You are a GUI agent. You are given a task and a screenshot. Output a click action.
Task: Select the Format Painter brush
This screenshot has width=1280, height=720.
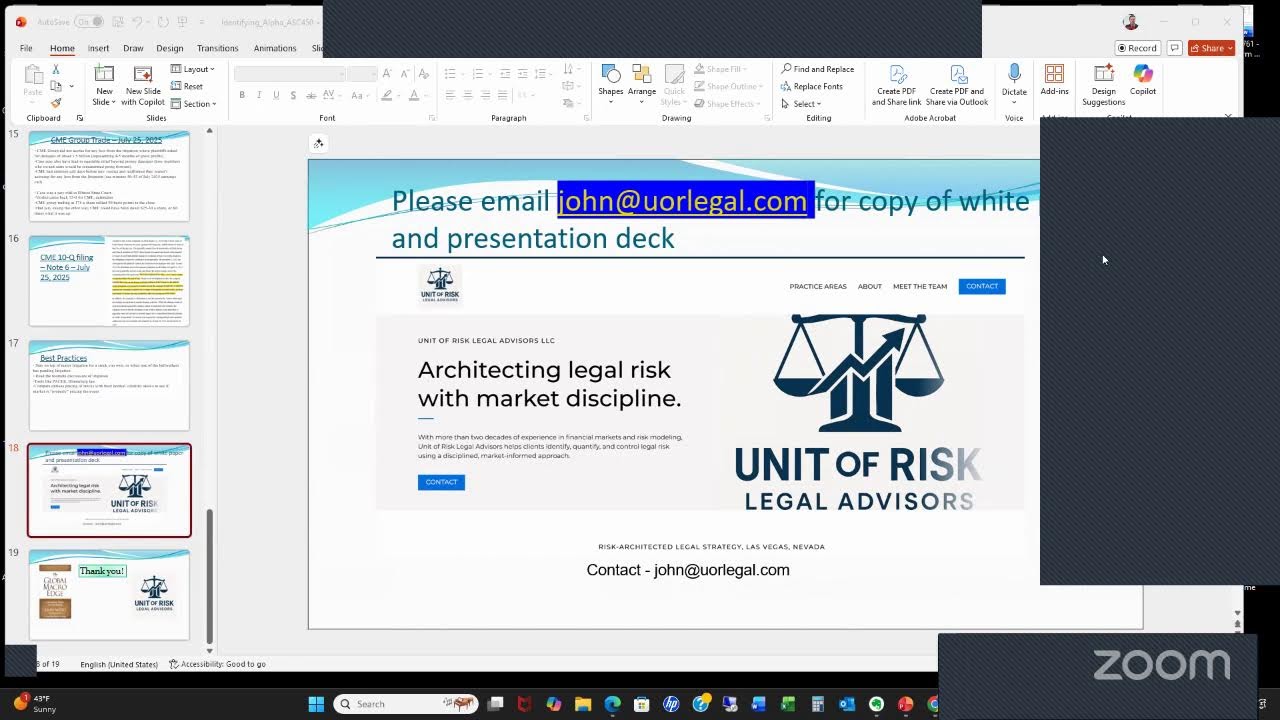[56, 102]
